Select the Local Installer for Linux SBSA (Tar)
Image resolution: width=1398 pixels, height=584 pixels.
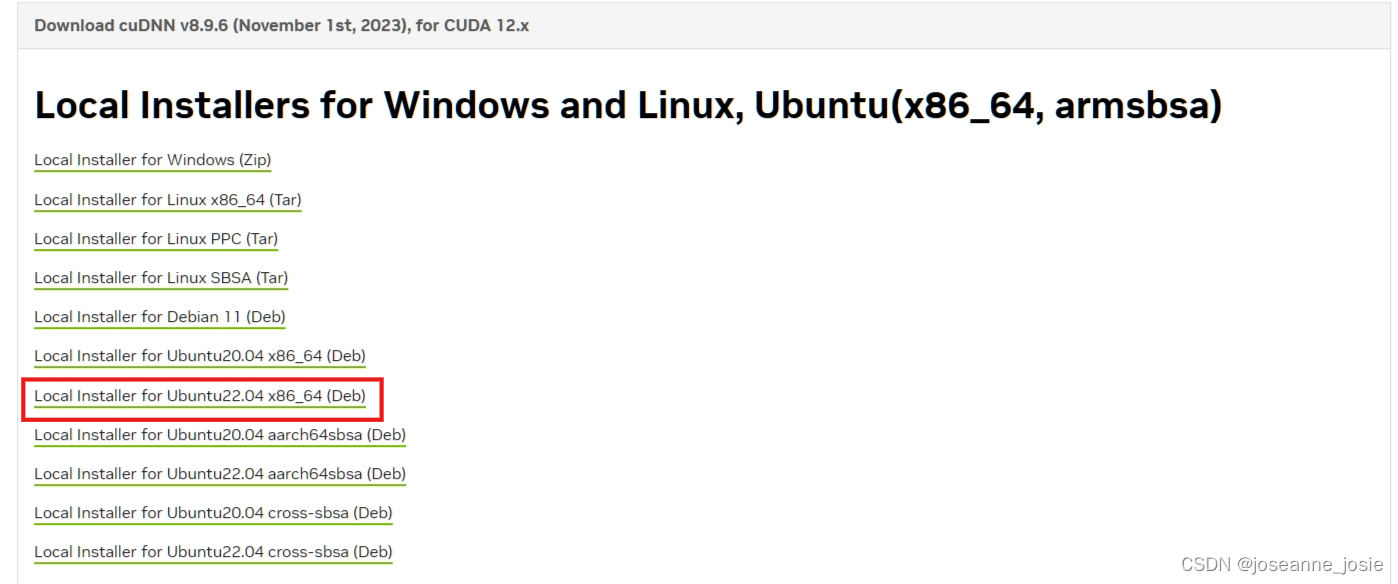[160, 278]
